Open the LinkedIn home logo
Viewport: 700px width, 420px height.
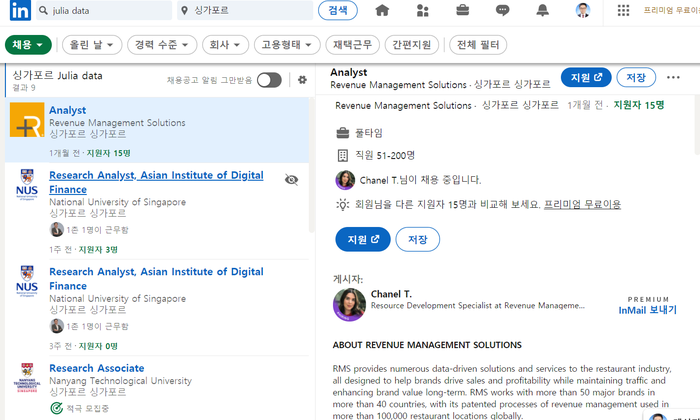pos(20,10)
